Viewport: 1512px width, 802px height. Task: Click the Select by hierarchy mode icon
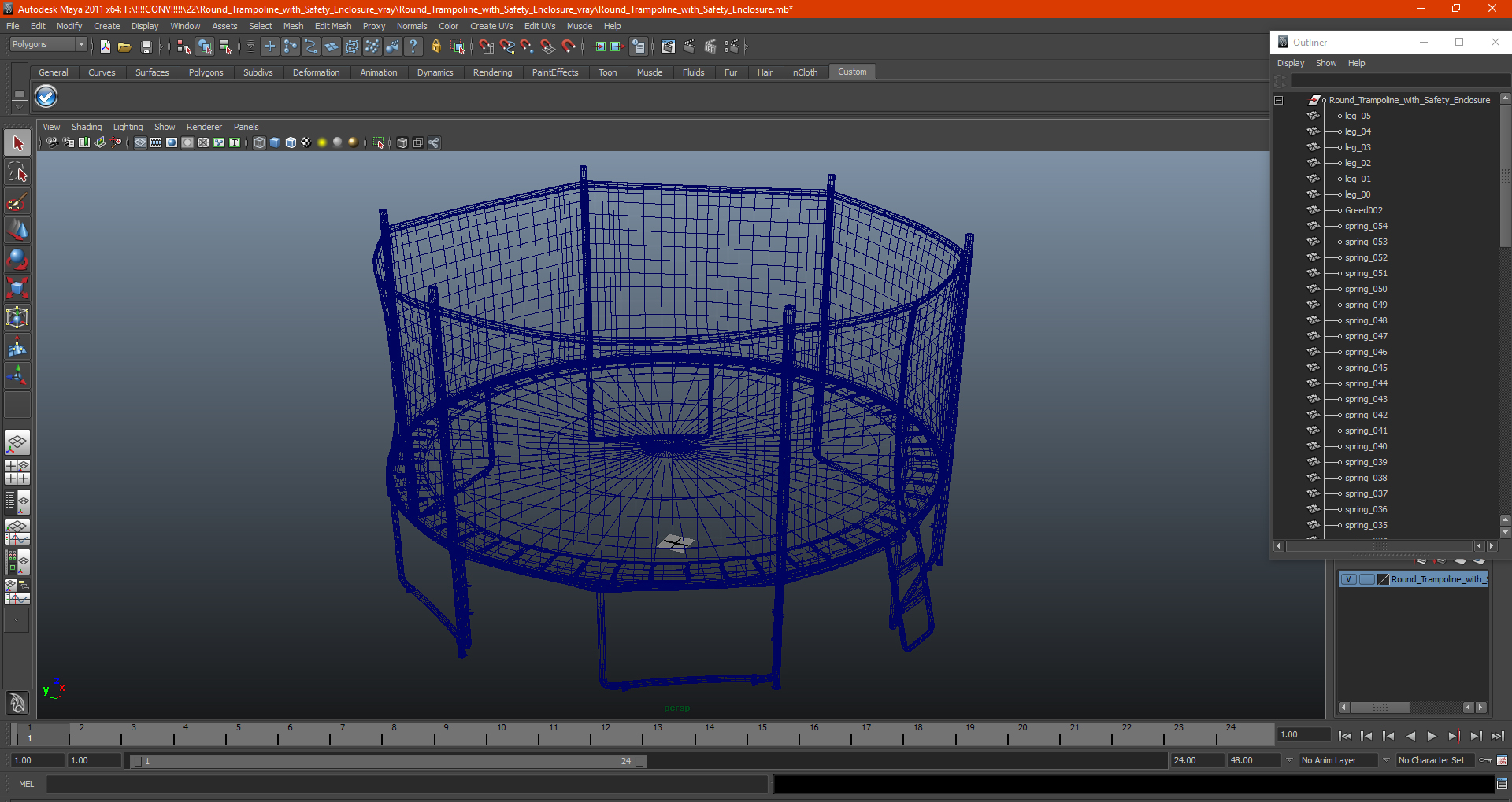tap(184, 46)
